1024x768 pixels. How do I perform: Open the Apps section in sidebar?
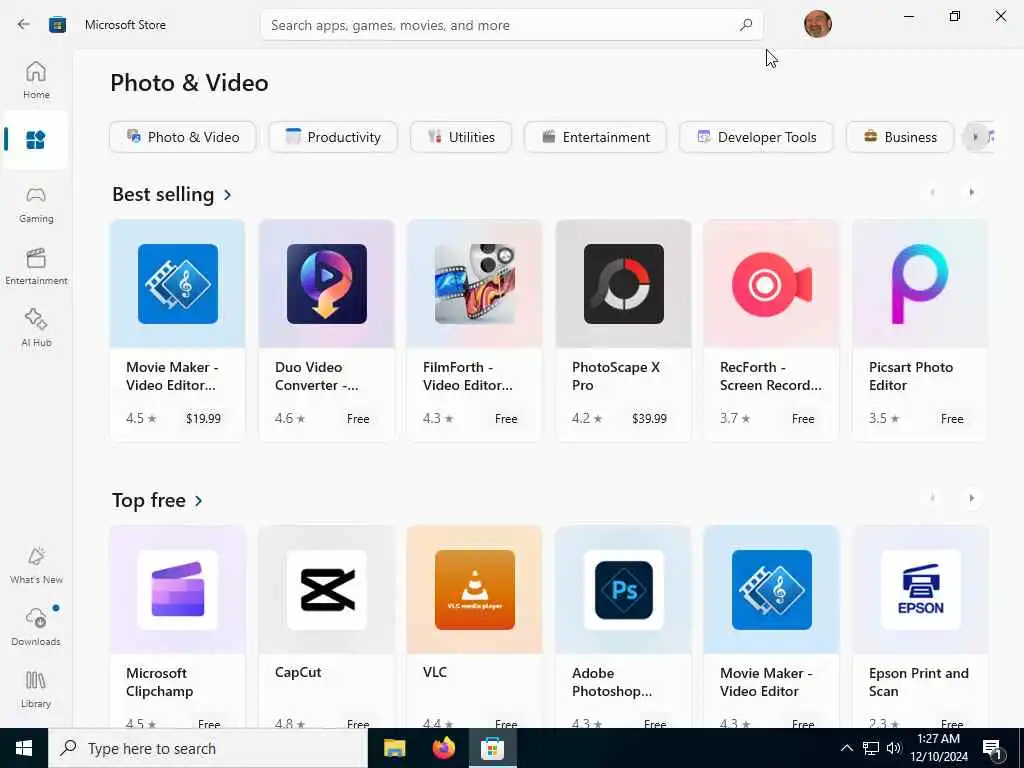click(36, 140)
